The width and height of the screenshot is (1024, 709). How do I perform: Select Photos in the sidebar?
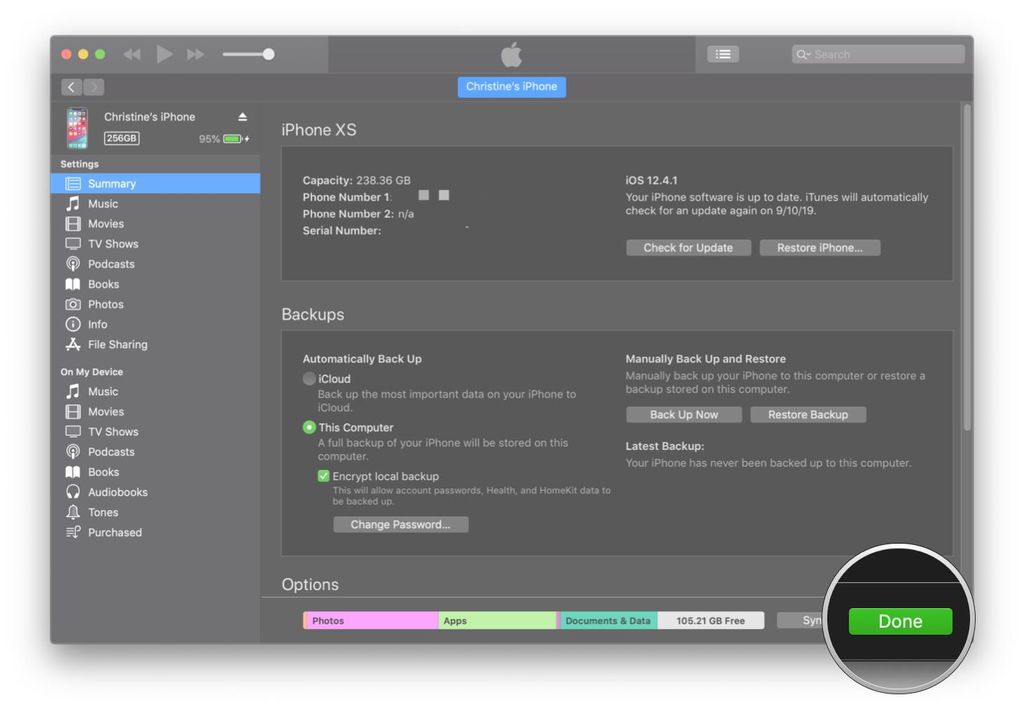[103, 303]
